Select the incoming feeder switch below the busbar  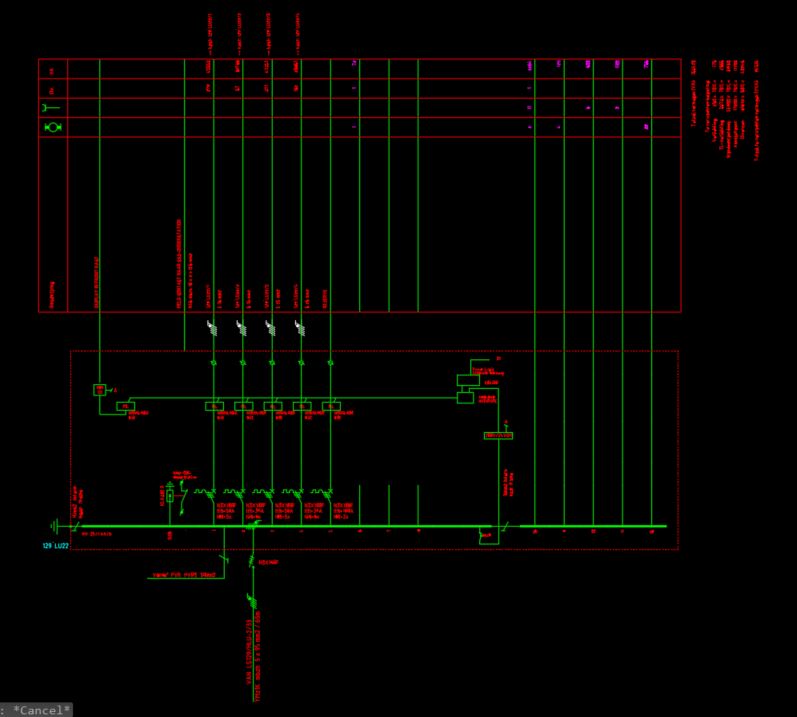pyautogui.click(x=252, y=560)
